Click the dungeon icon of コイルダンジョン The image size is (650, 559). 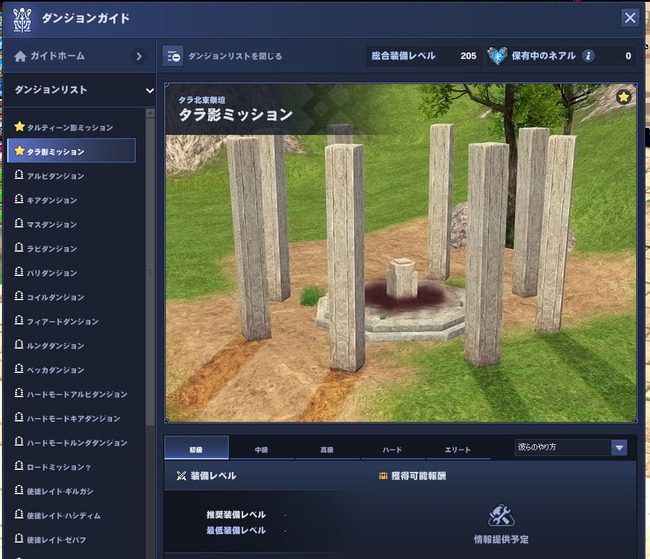[x=19, y=297]
